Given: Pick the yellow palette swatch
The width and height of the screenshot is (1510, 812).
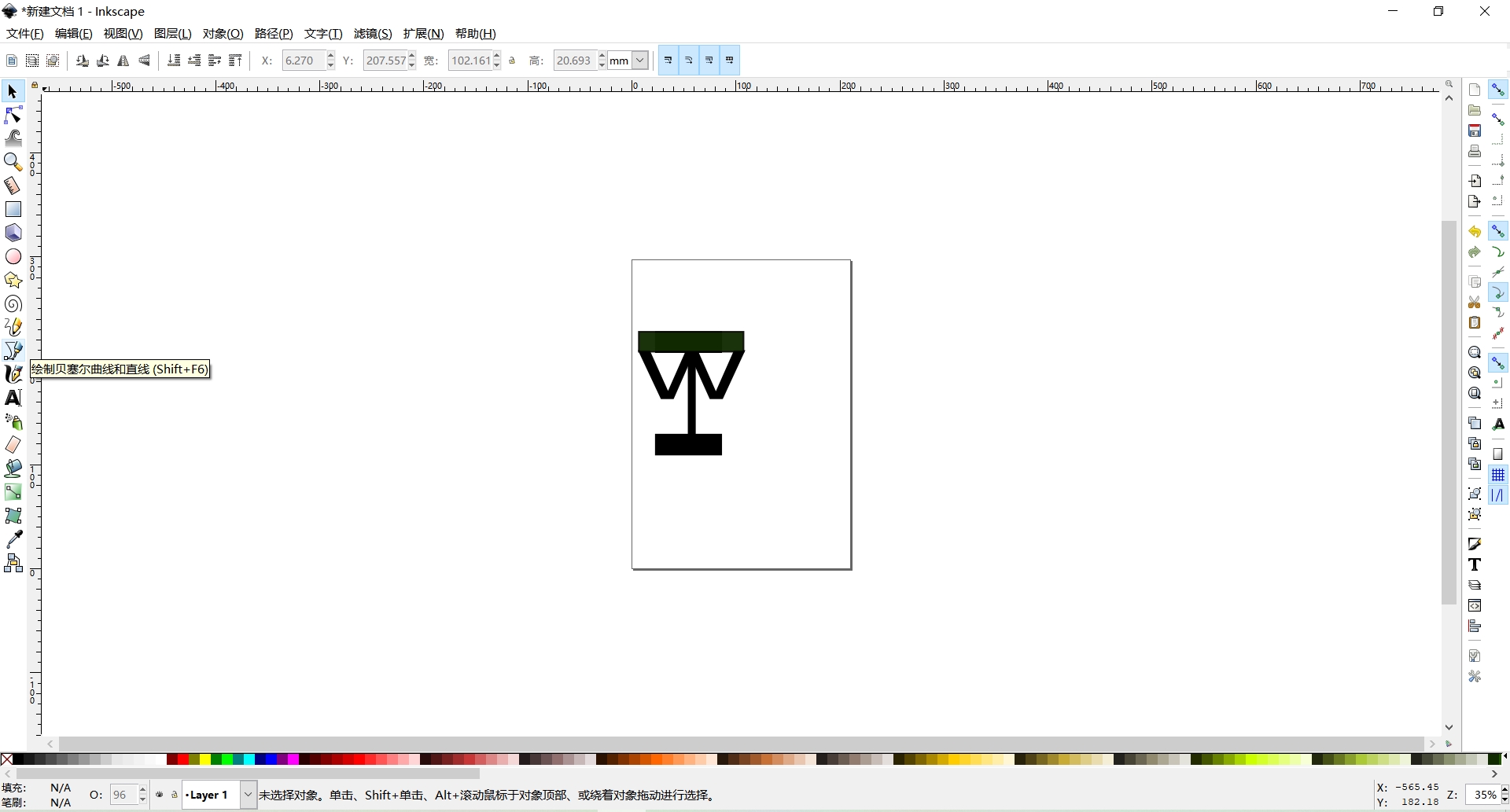Looking at the screenshot, I should pyautogui.click(x=204, y=759).
